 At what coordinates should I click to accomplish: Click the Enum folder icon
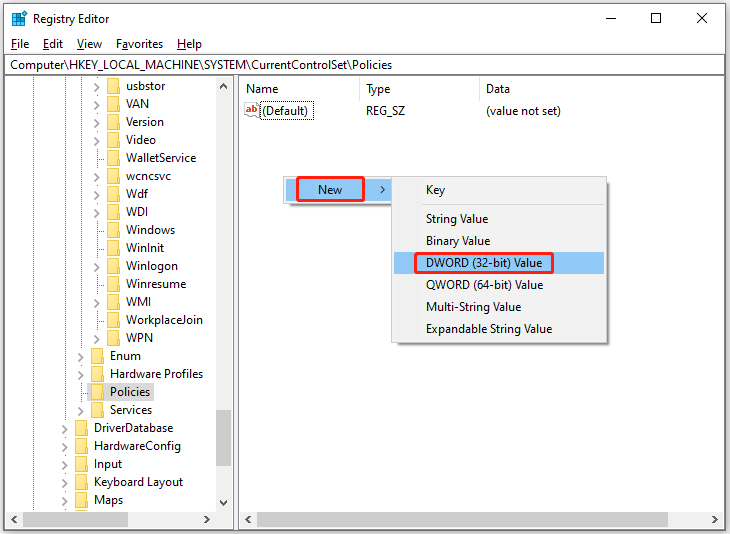(98, 356)
